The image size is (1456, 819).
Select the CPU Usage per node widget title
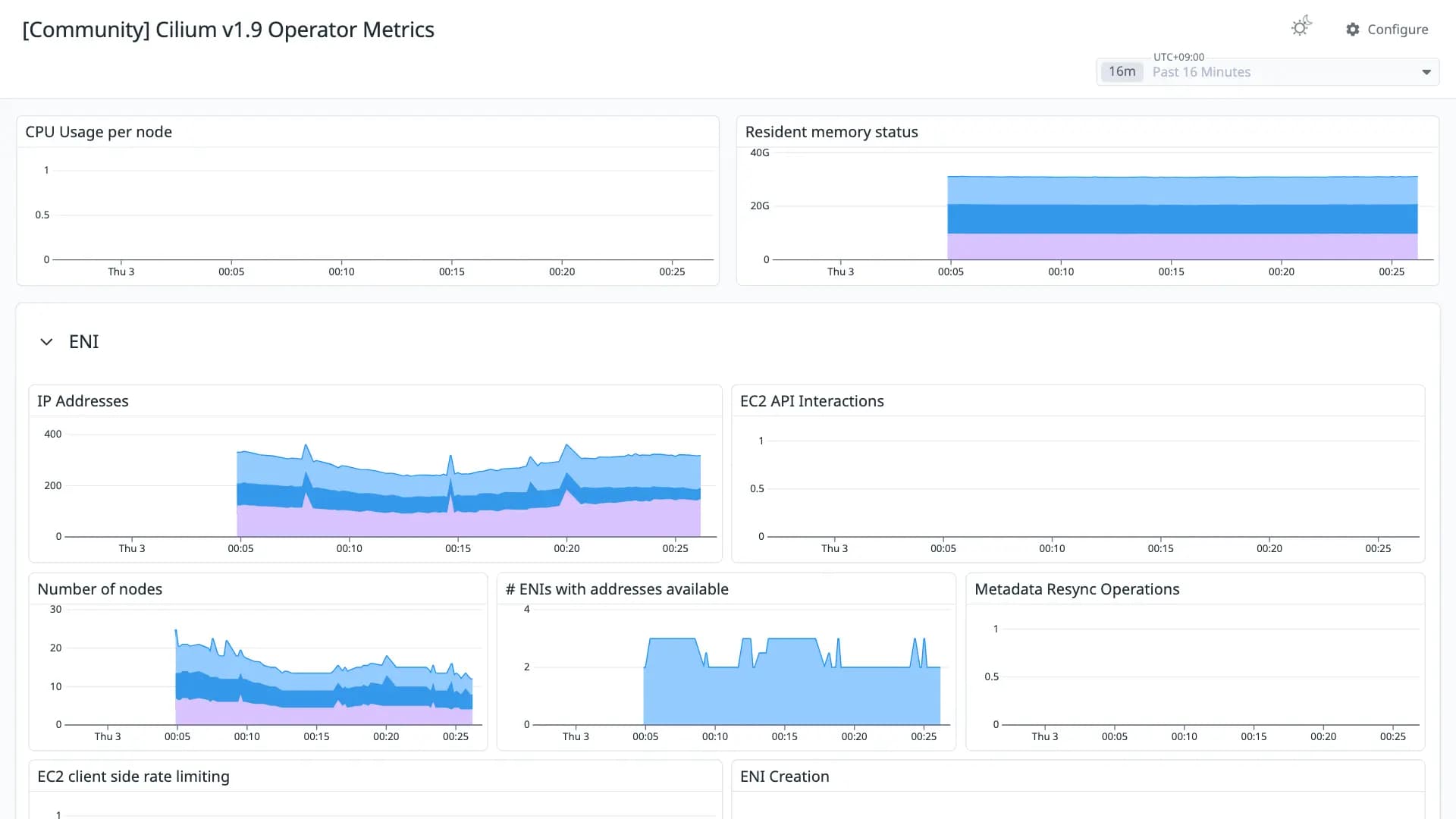[x=99, y=132]
